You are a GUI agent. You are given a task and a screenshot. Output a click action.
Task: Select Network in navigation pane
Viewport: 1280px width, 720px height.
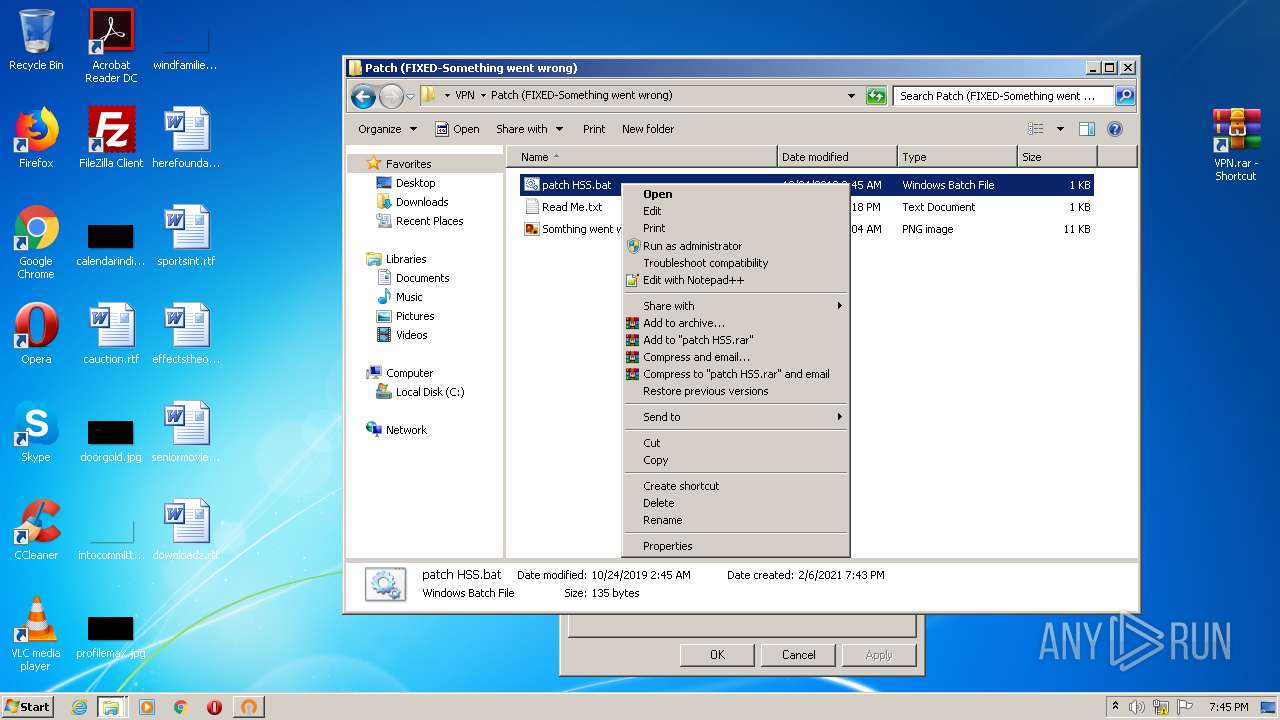tap(397, 430)
